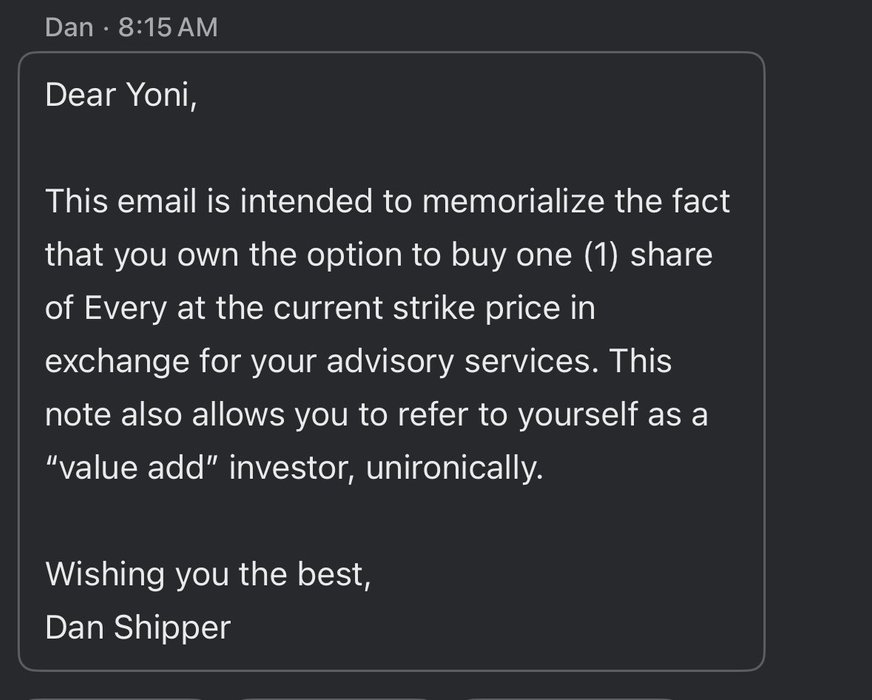Select the Dear Yoni greeting line
The width and height of the screenshot is (872, 700).
(121, 95)
